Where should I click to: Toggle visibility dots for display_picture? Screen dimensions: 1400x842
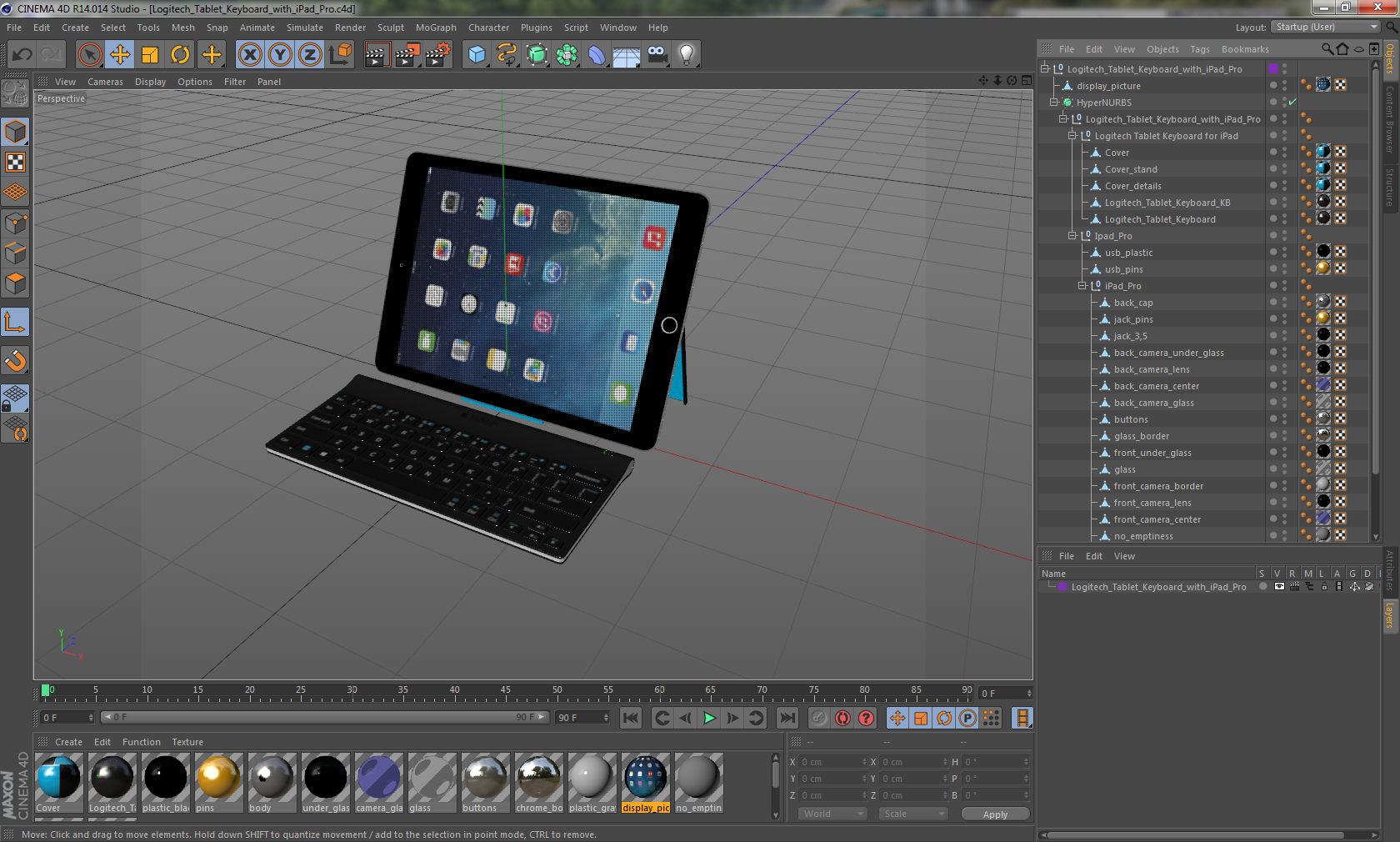pos(1284,86)
